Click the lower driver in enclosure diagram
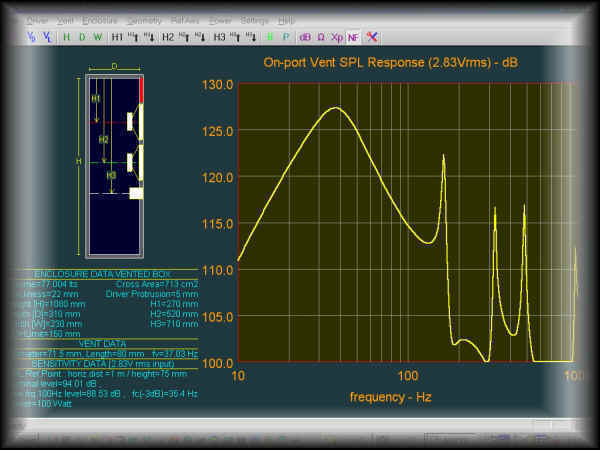600x450 pixels. [x=135, y=163]
